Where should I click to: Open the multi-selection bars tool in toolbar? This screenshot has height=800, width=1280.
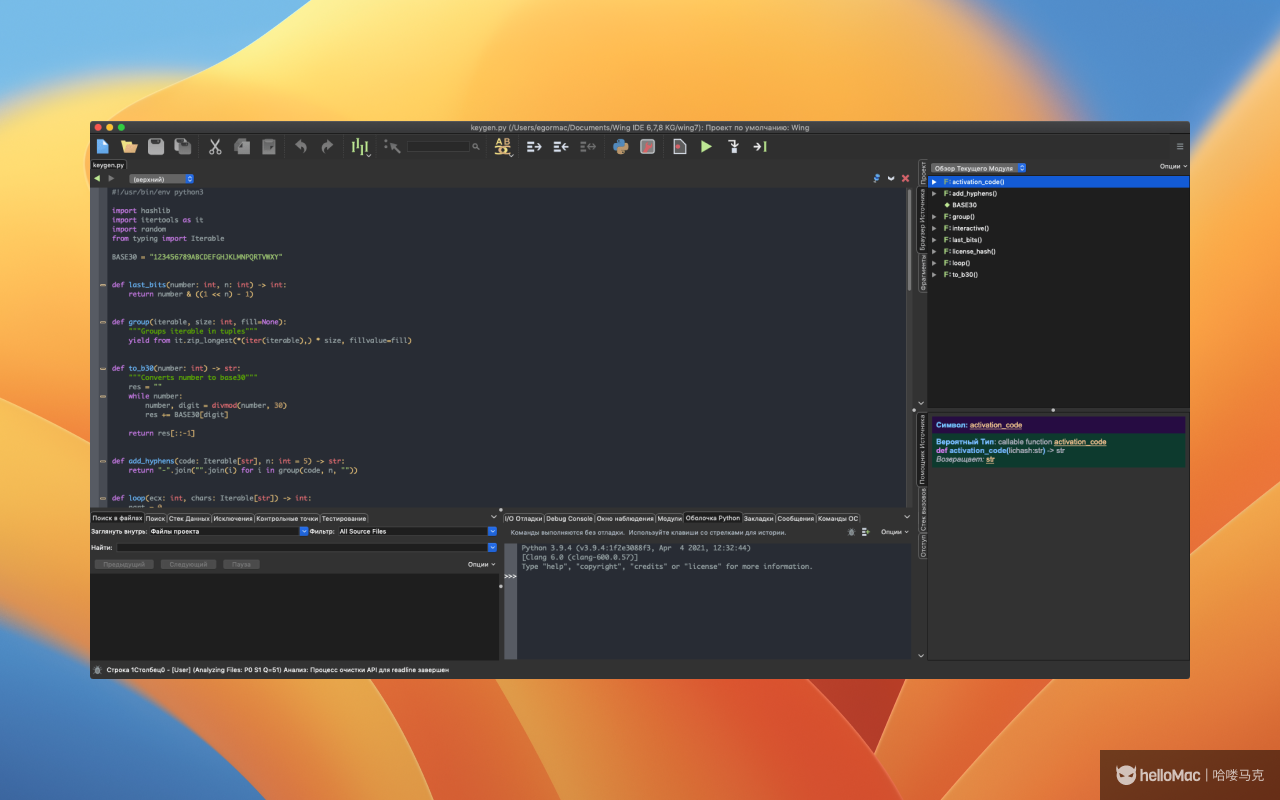(x=360, y=147)
